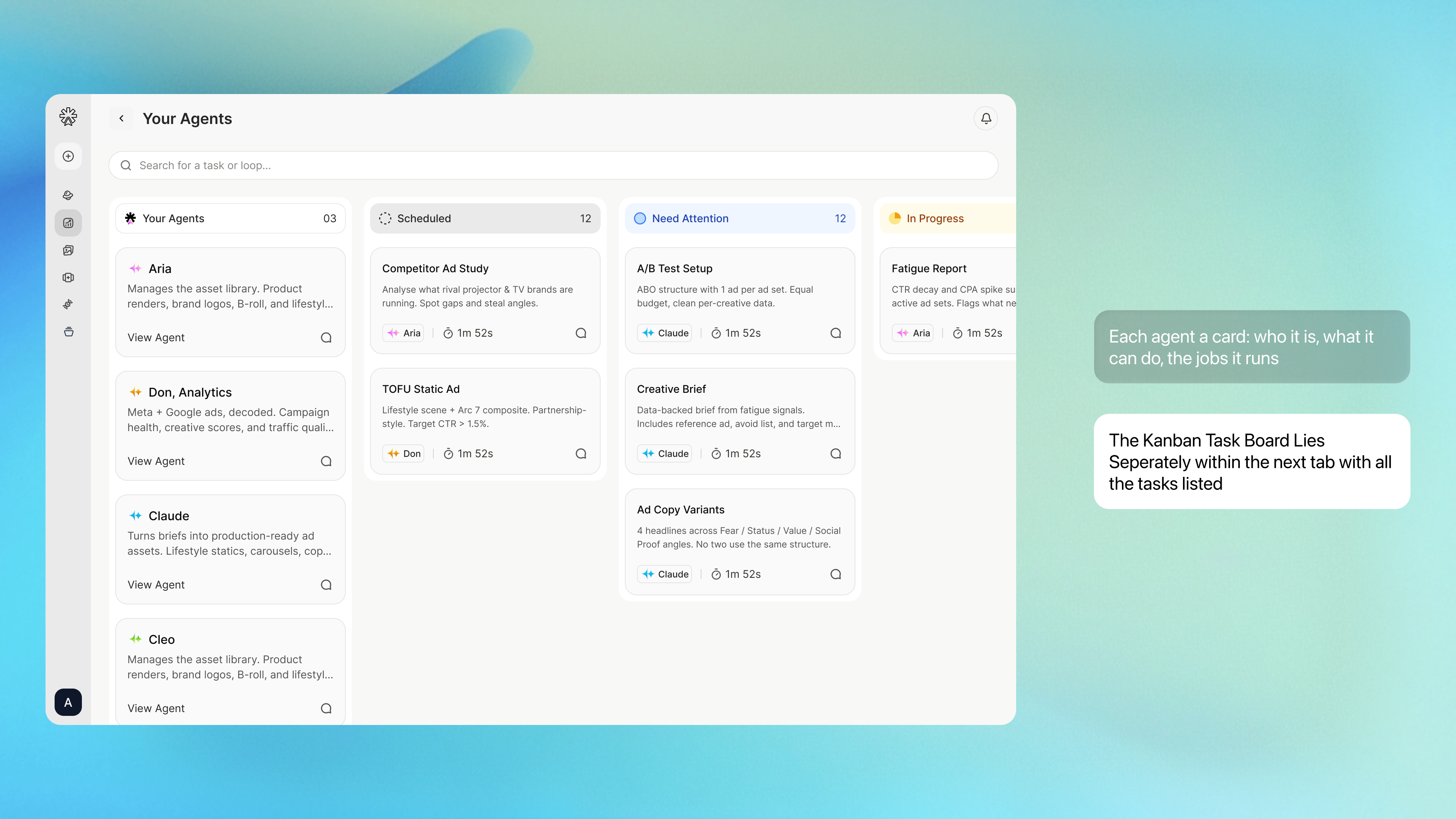Focus the Search for a task or loop field

(x=553, y=165)
